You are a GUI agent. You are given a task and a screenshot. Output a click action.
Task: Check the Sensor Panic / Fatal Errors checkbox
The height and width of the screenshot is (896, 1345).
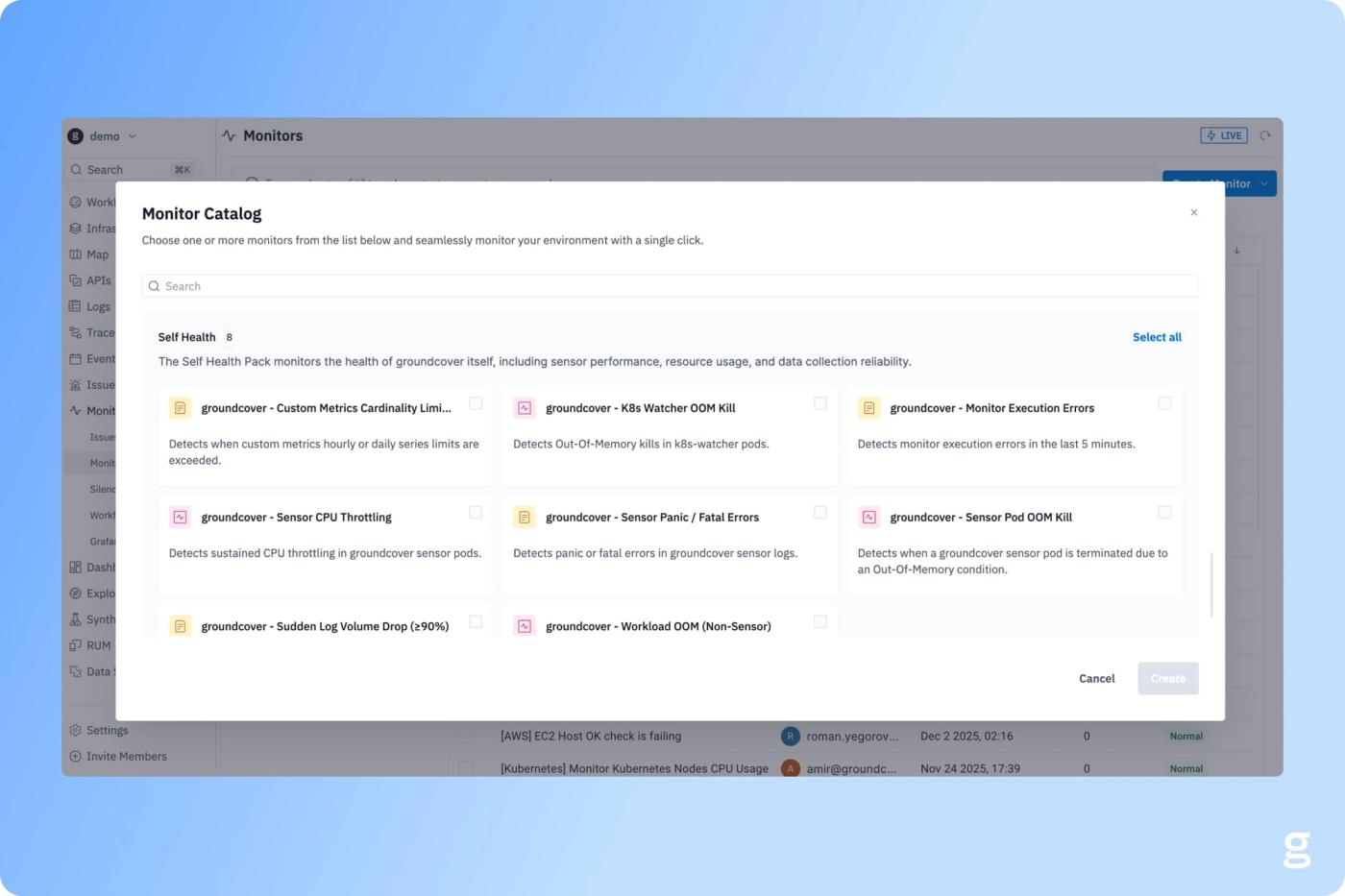tap(820, 512)
